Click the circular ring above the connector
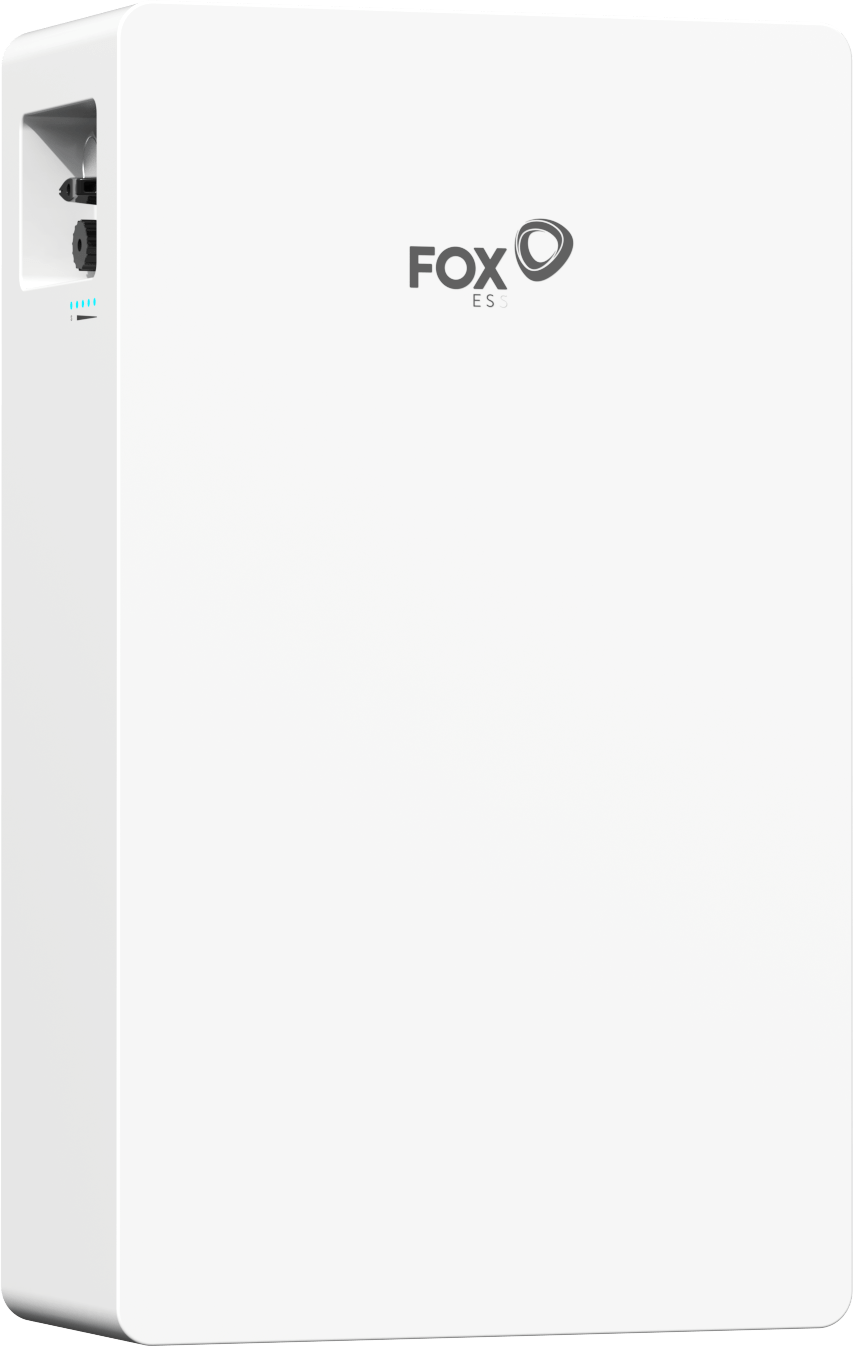The width and height of the screenshot is (854, 1347). 89,156
